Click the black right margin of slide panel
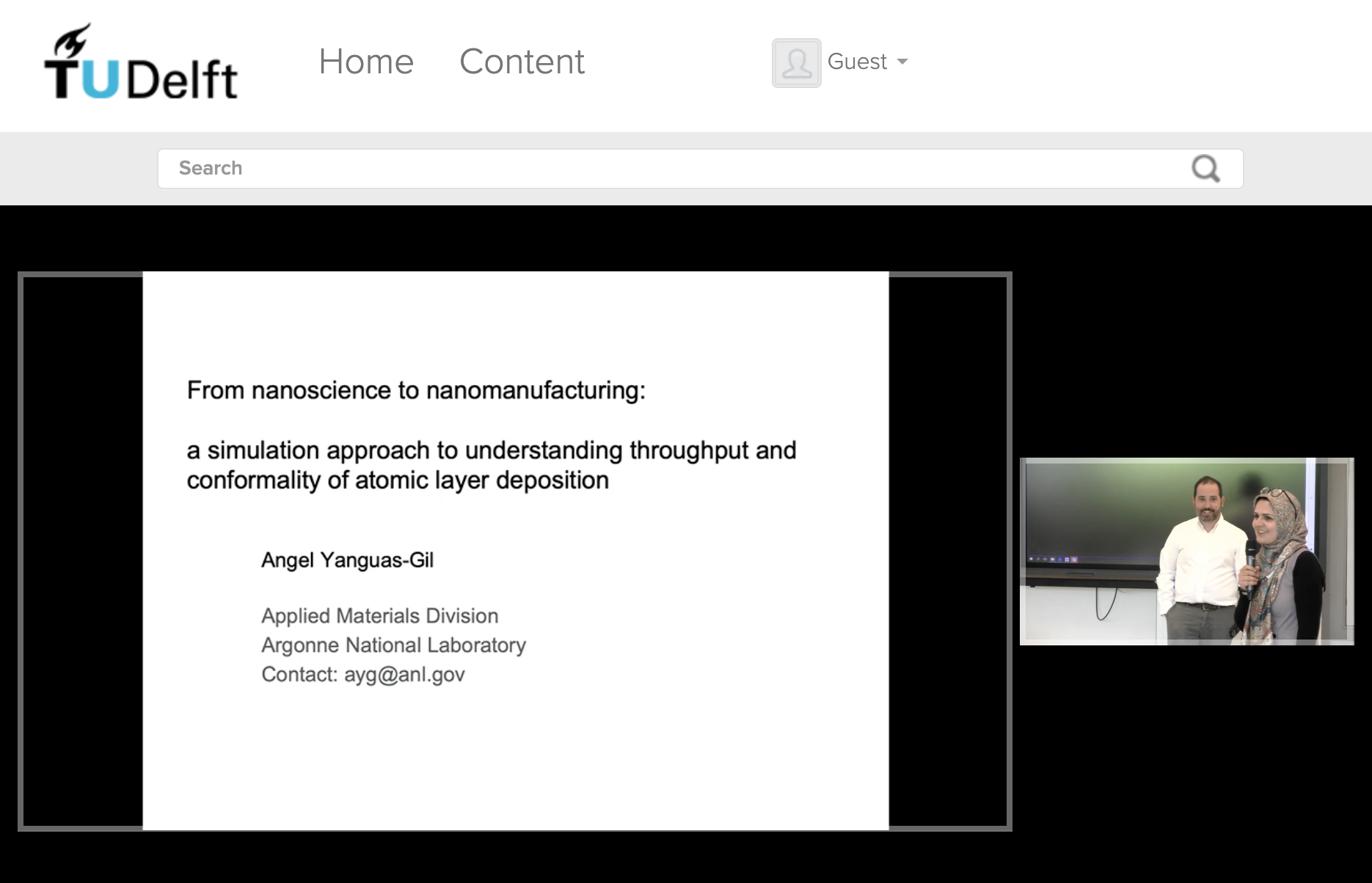The image size is (1372, 883). (x=948, y=552)
